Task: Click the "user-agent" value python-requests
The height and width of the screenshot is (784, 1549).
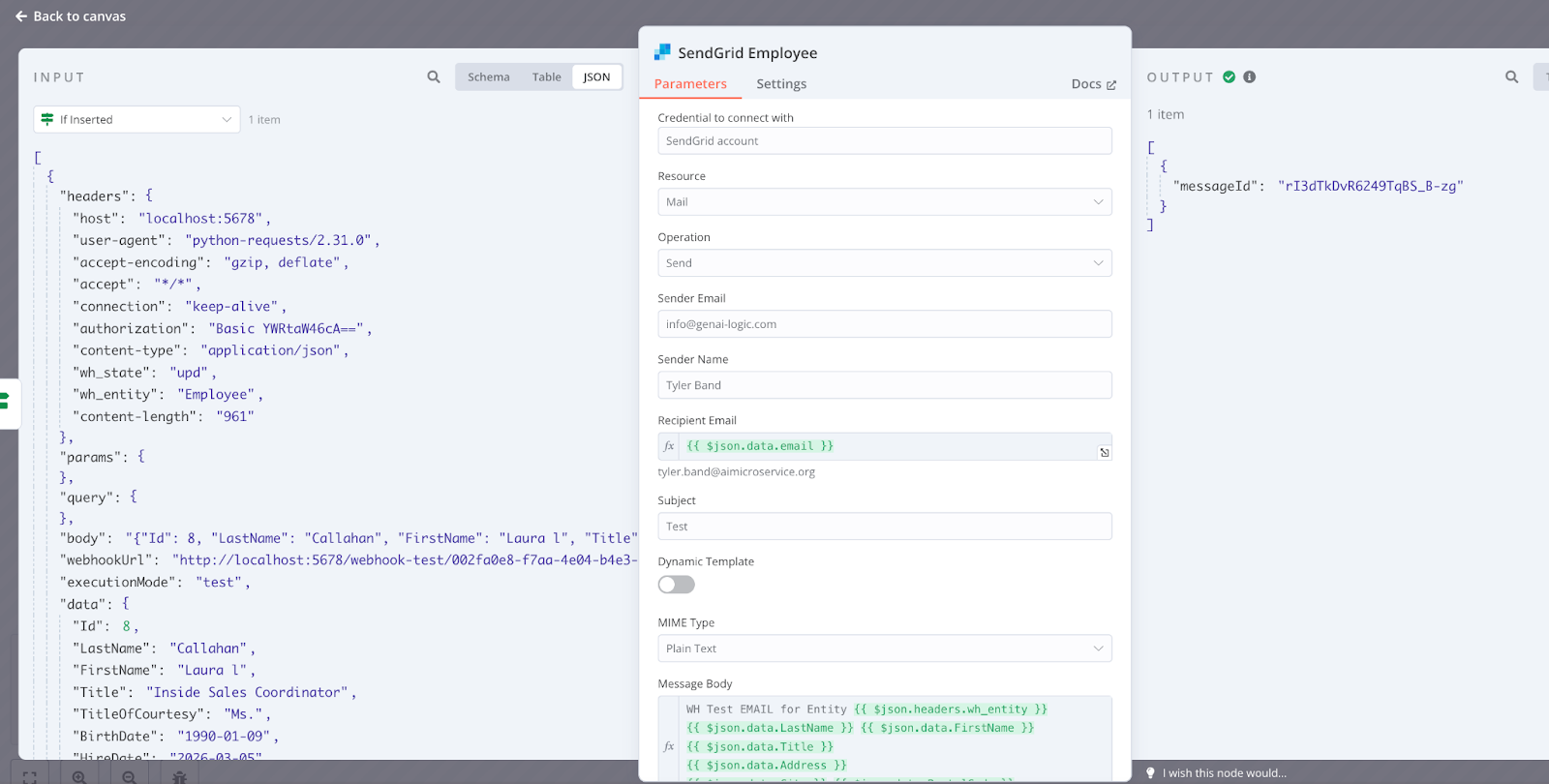Action: pos(278,240)
